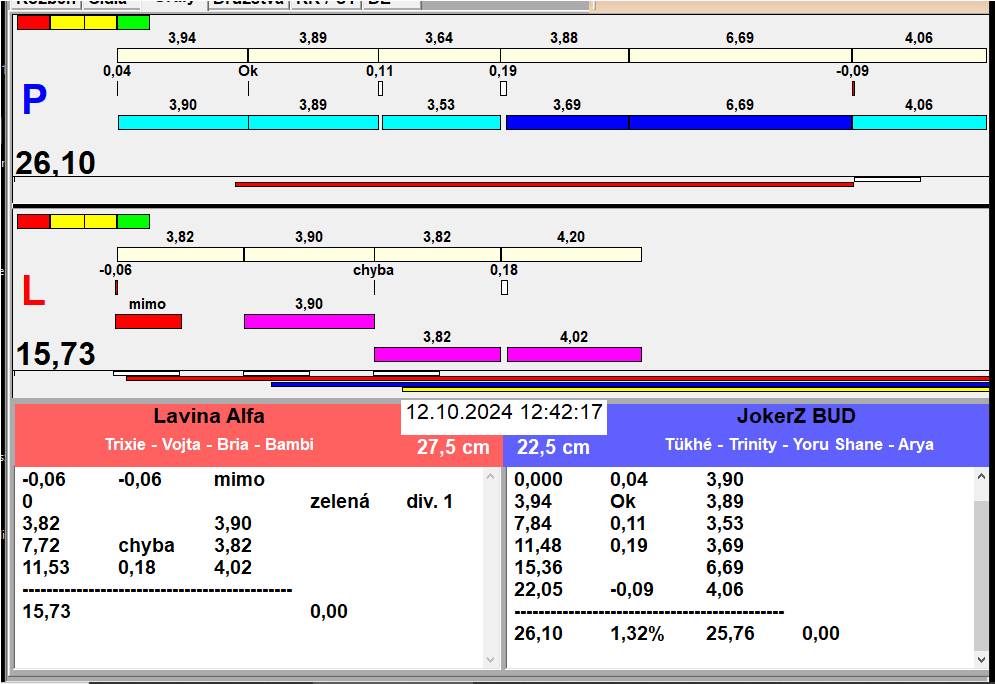
Task: Click the roster Tükhé - Trinity - Yoru Shane - Arya
Action: [x=800, y=444]
